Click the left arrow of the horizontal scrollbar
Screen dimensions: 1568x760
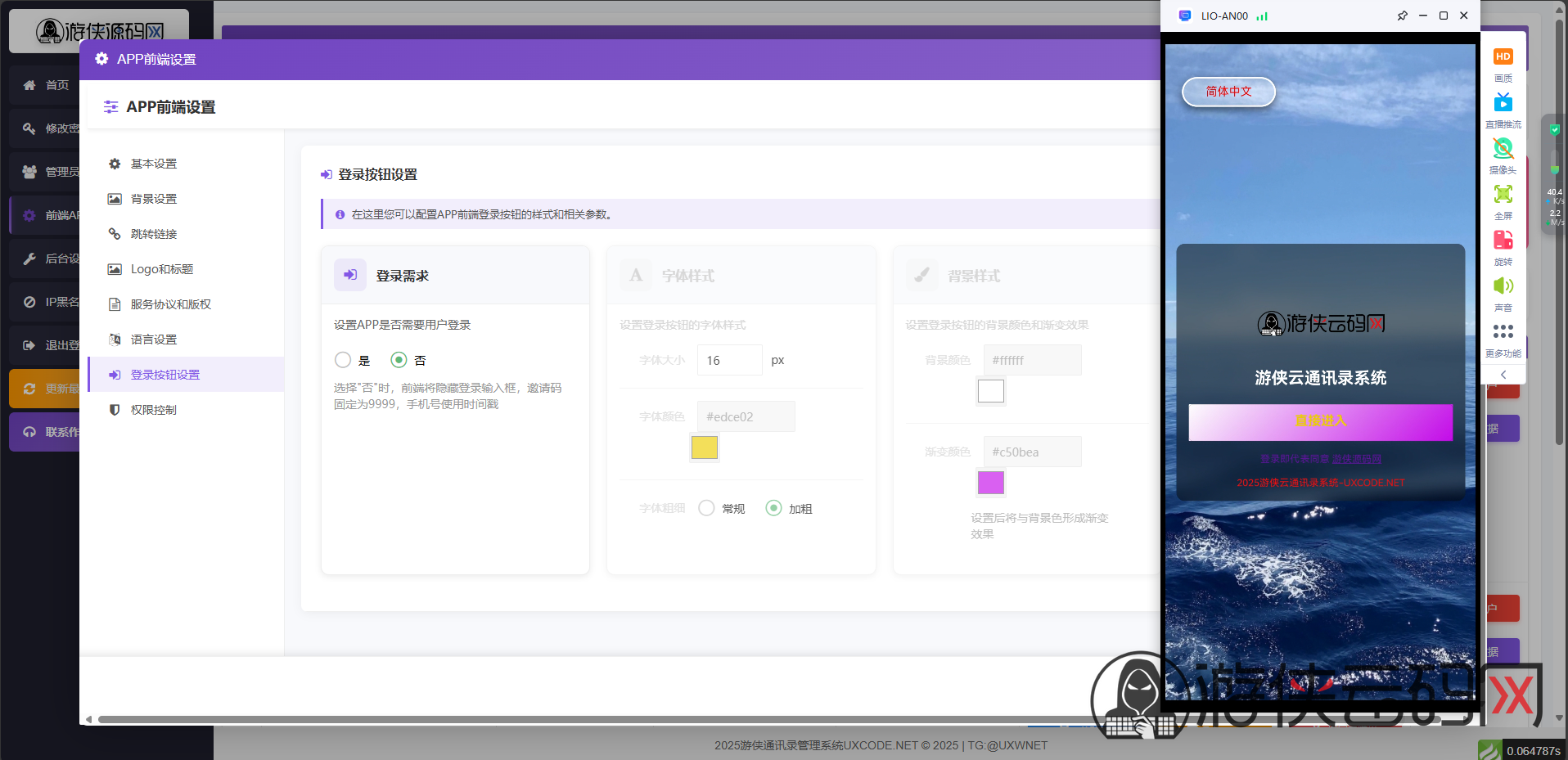click(88, 720)
